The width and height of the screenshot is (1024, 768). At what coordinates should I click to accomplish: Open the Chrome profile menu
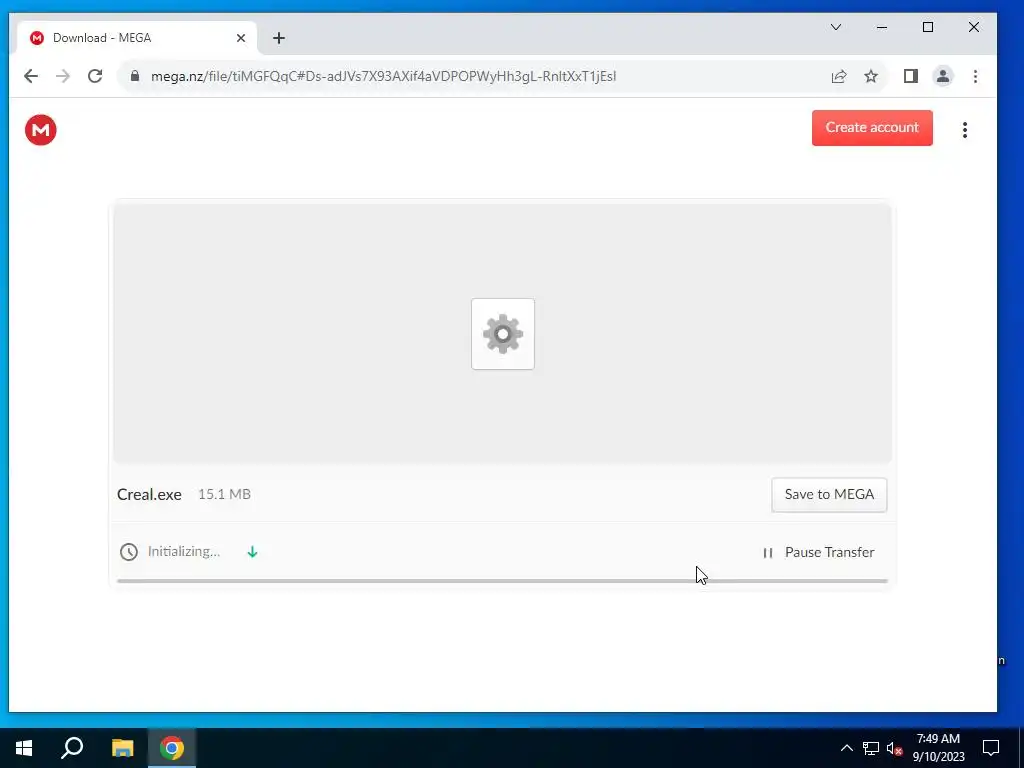[942, 76]
